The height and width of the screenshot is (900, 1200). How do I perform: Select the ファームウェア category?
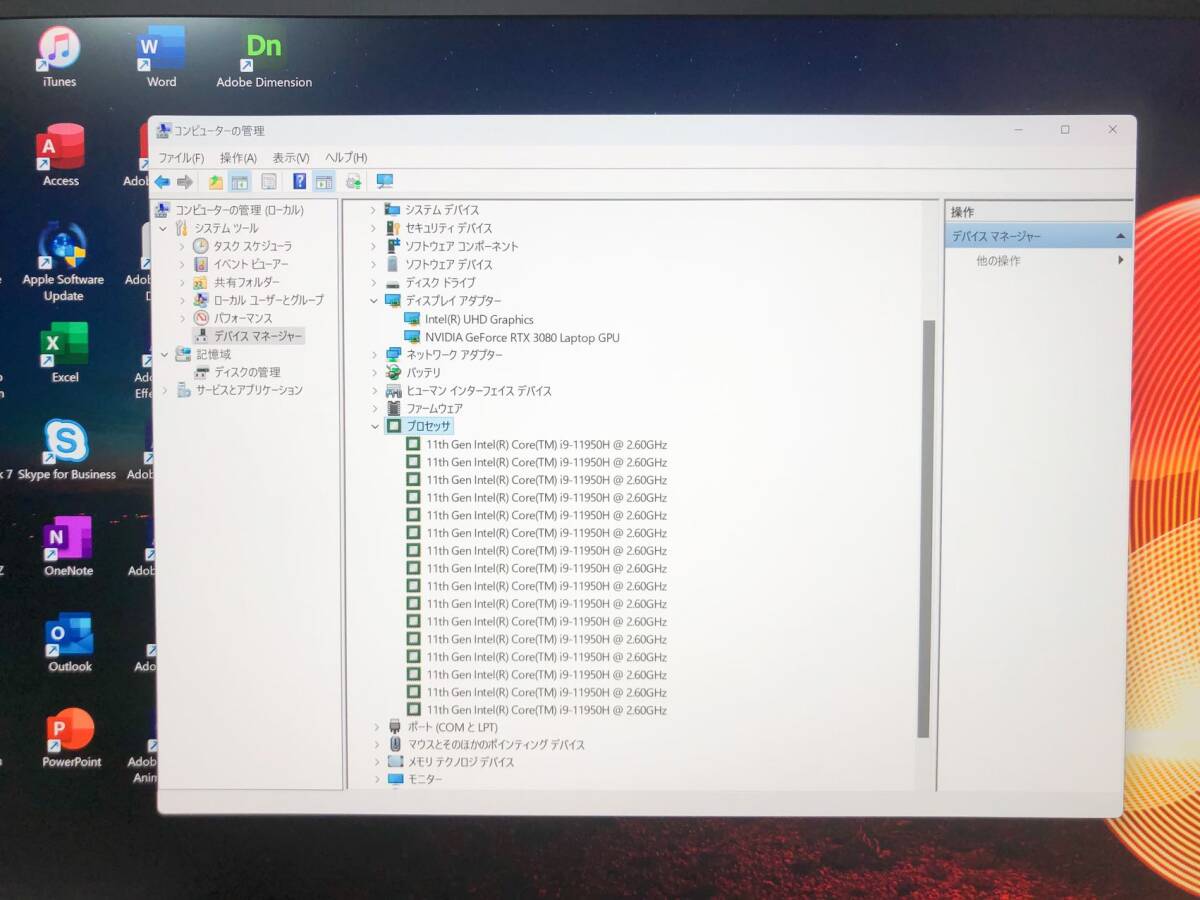tap(434, 408)
